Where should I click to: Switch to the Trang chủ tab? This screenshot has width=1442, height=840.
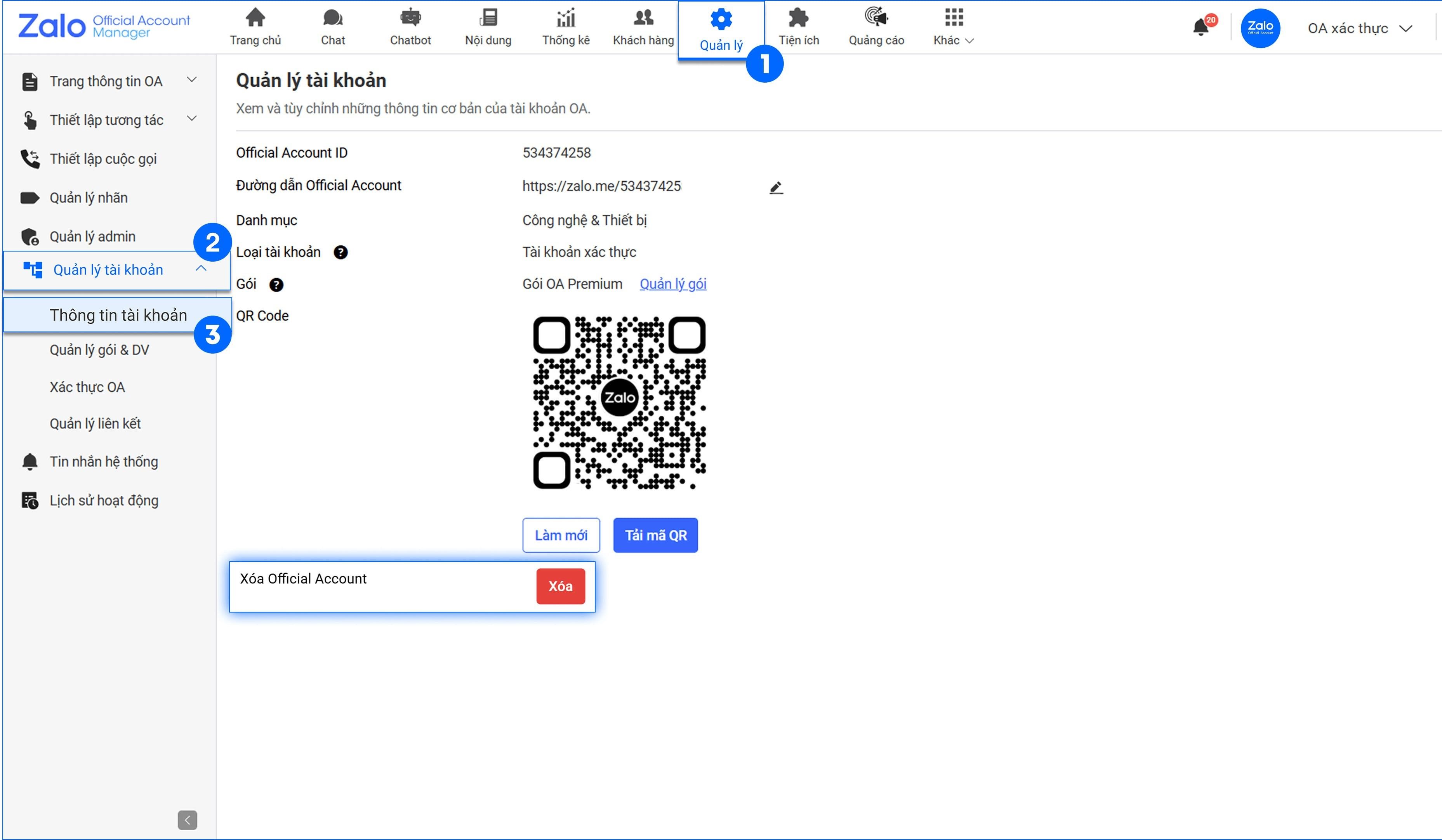[x=255, y=40]
